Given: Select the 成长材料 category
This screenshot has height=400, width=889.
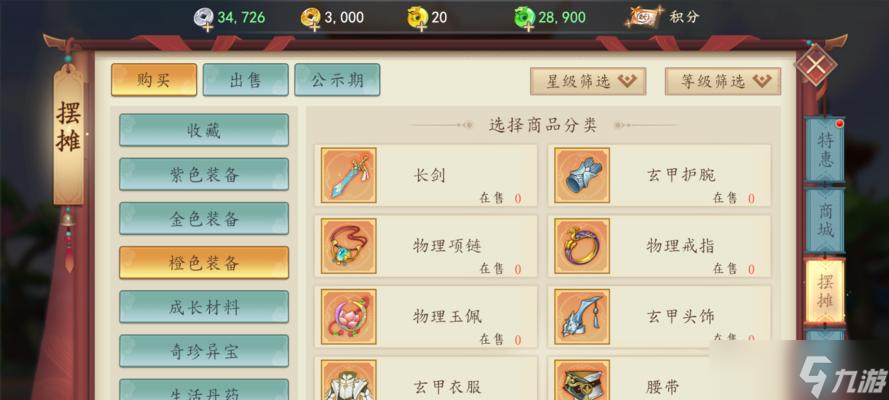Looking at the screenshot, I should 204,307.
